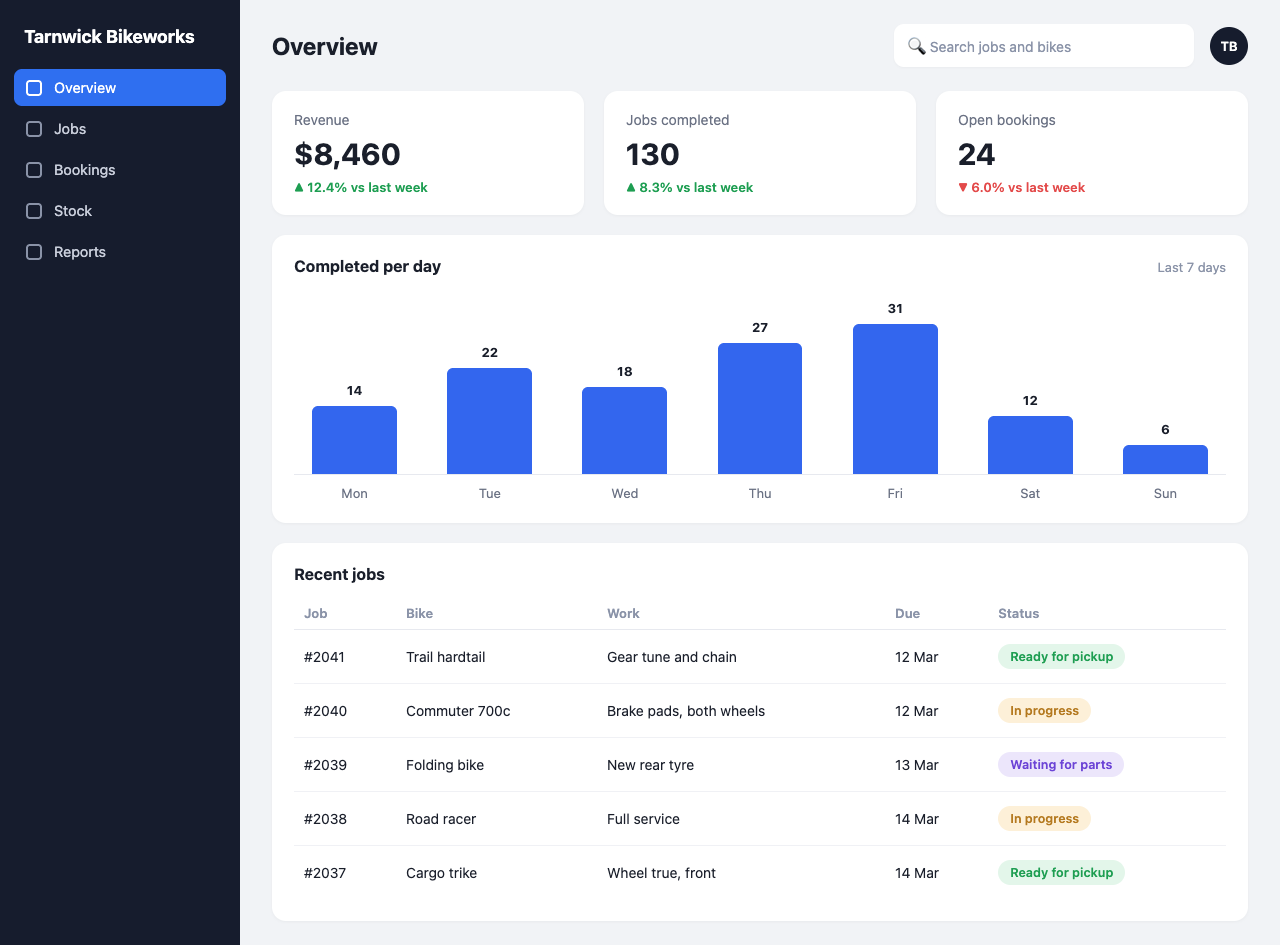Image resolution: width=1280 pixels, height=945 pixels.
Task: Click job number #2039
Action: pyautogui.click(x=325, y=765)
